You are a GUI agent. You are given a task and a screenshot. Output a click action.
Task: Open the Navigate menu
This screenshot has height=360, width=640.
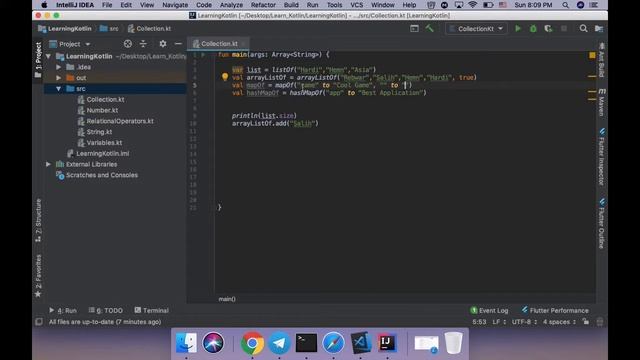(x=175, y=5)
